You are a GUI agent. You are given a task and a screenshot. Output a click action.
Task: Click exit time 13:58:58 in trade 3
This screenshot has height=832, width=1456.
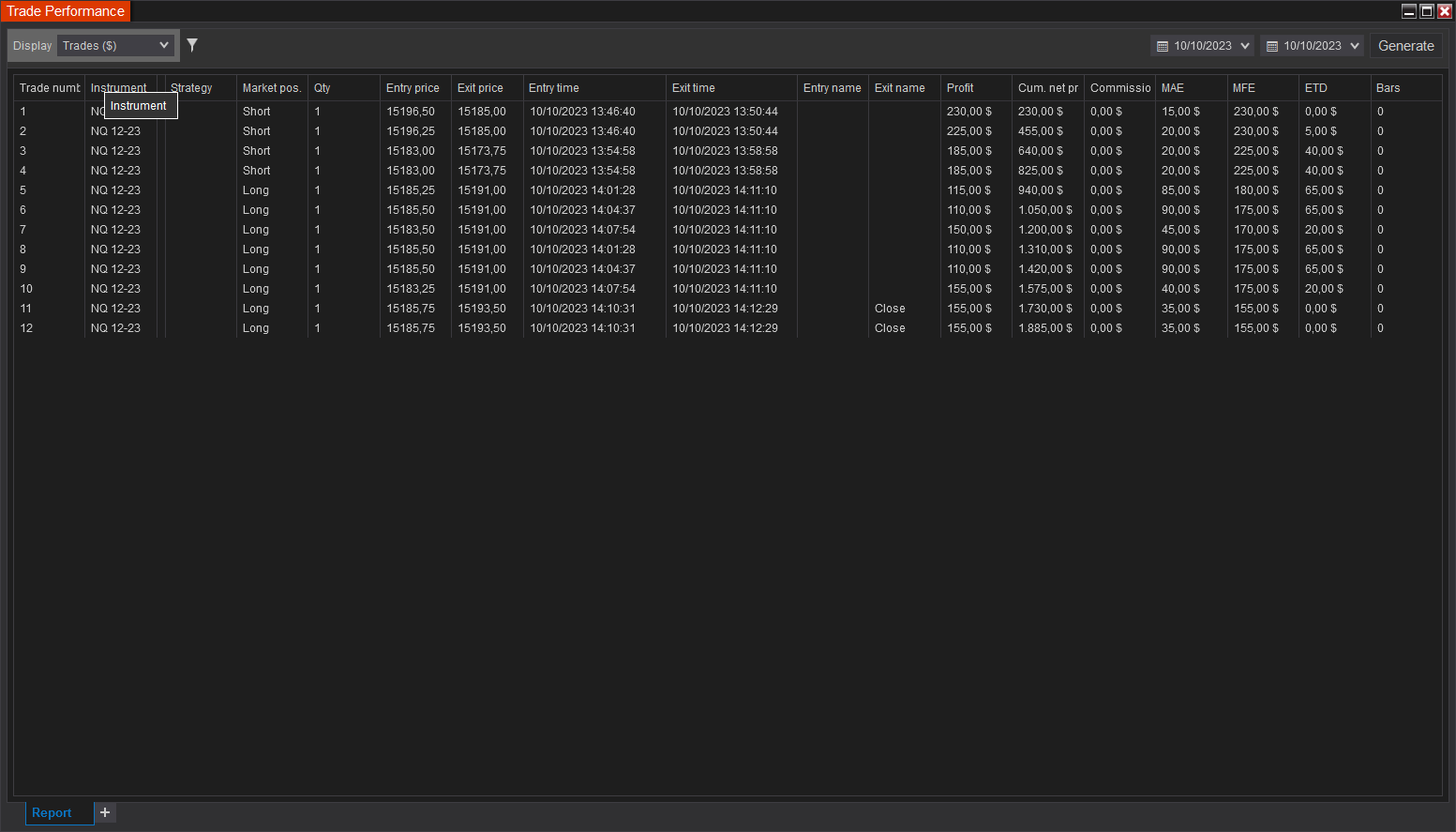[x=725, y=151]
